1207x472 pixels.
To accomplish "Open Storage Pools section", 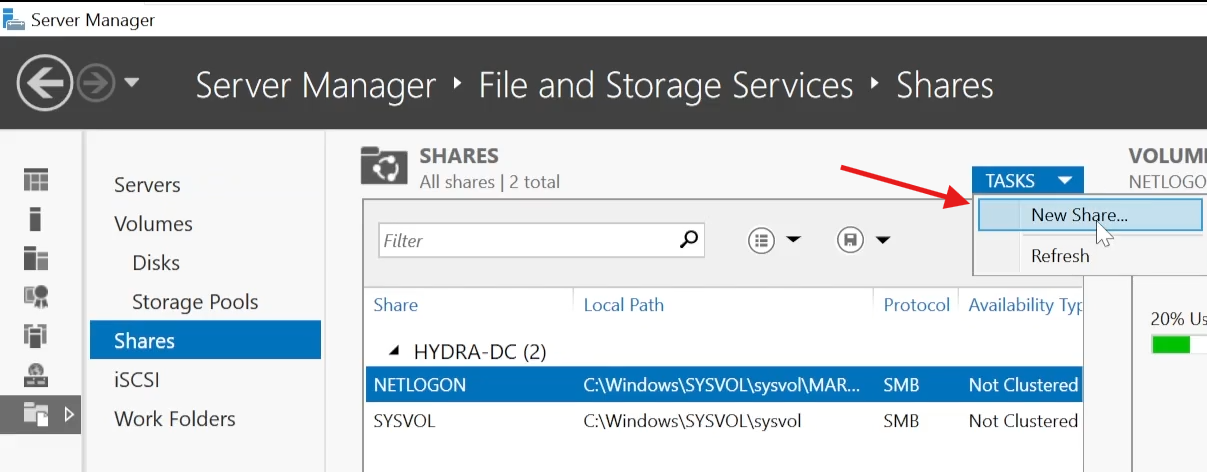I will 195,302.
